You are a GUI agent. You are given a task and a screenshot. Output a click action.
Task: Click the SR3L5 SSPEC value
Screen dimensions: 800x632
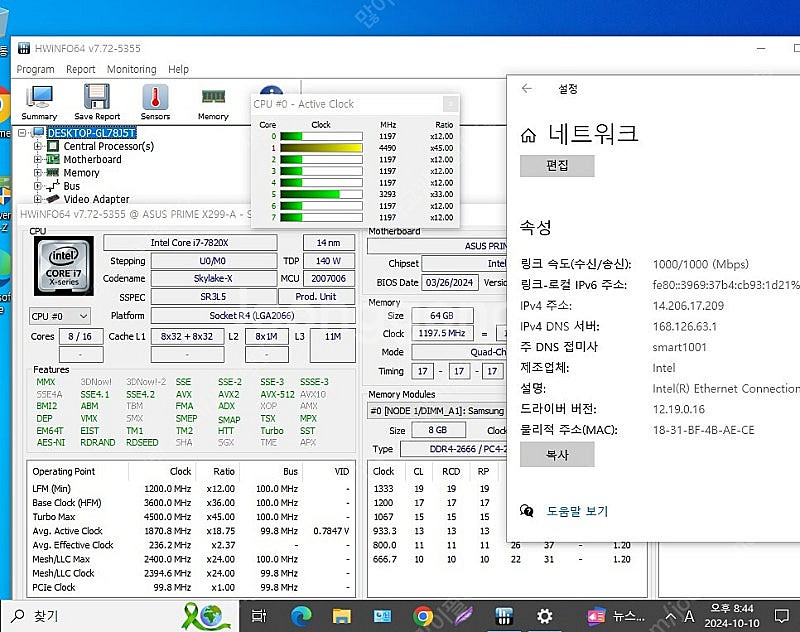213,296
